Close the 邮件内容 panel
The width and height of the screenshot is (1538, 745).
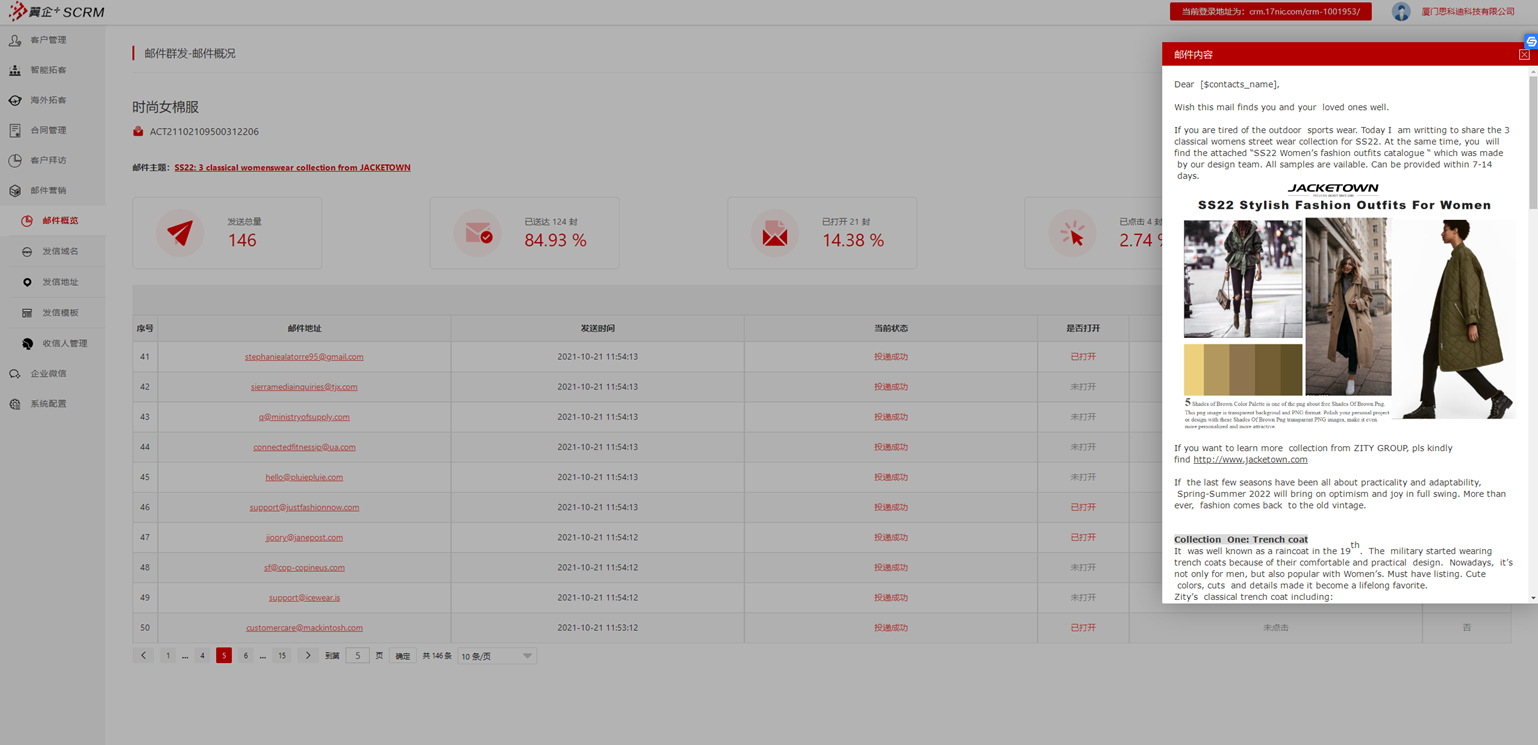[1524, 54]
